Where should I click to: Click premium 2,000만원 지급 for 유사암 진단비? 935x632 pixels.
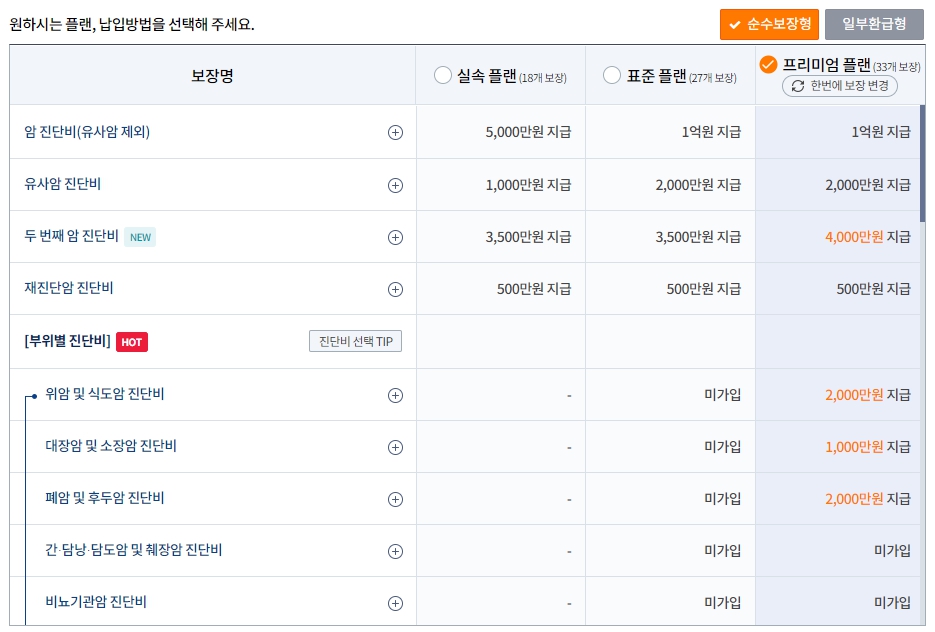tap(868, 185)
